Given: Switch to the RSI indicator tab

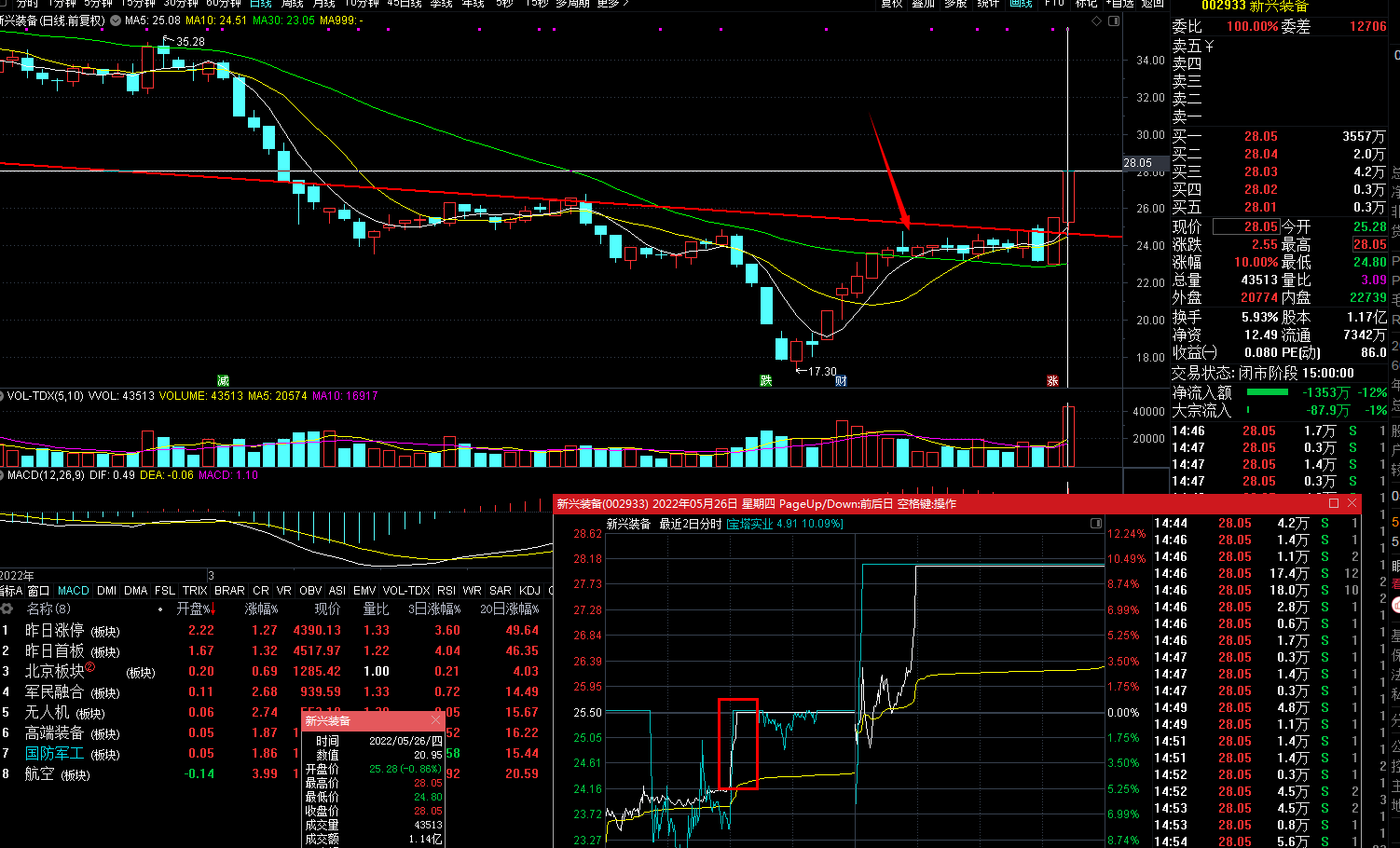Looking at the screenshot, I should 446,591.
